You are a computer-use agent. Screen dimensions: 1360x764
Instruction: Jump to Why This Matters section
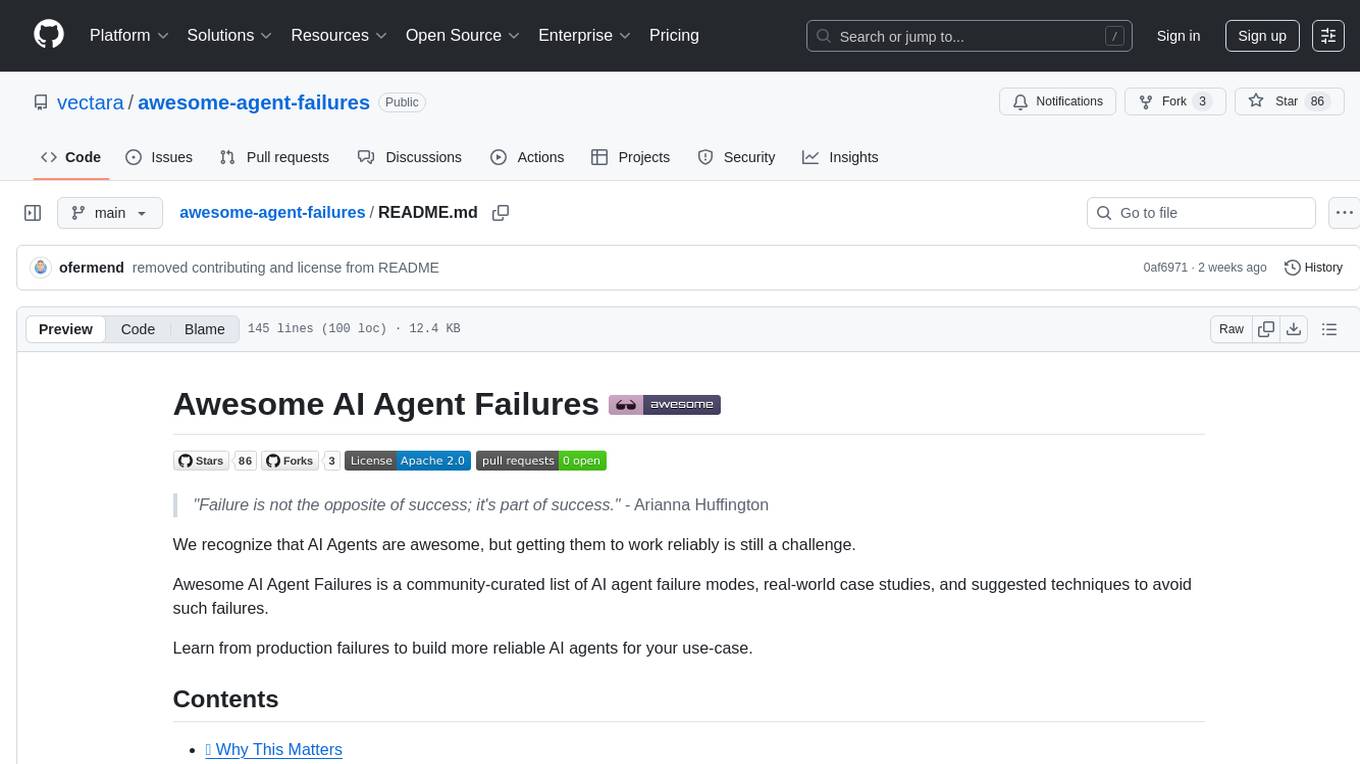pyautogui.click(x=274, y=749)
